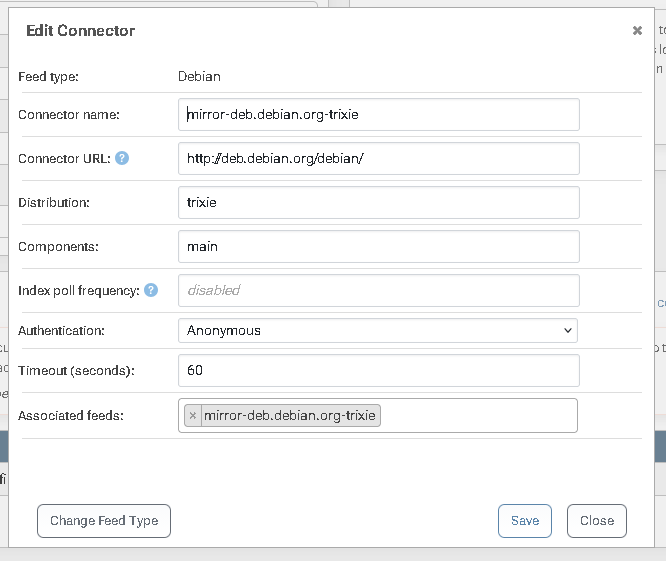Open the Authentication dropdown
This screenshot has height=561, width=666.
[377, 330]
